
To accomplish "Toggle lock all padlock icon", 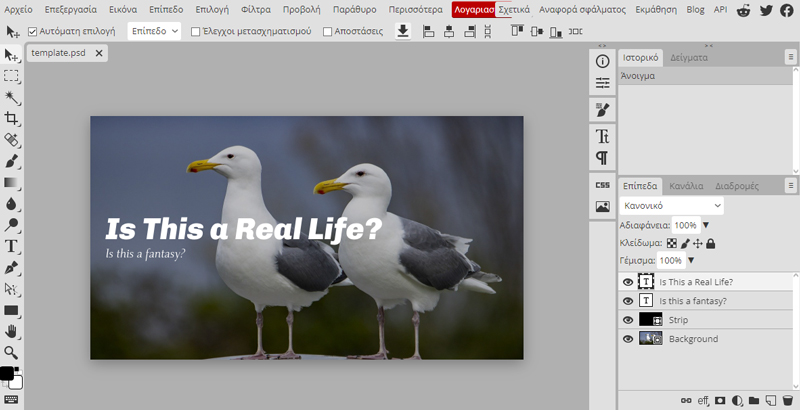I will click(x=711, y=243).
